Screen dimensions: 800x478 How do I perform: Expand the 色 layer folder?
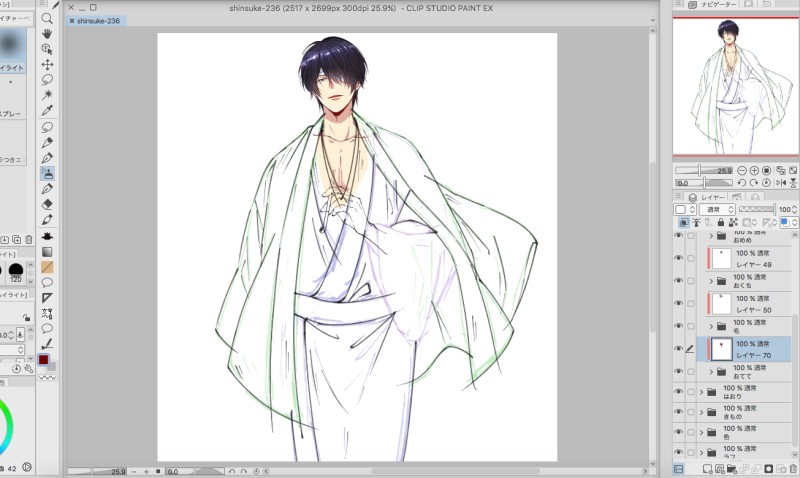pos(702,433)
